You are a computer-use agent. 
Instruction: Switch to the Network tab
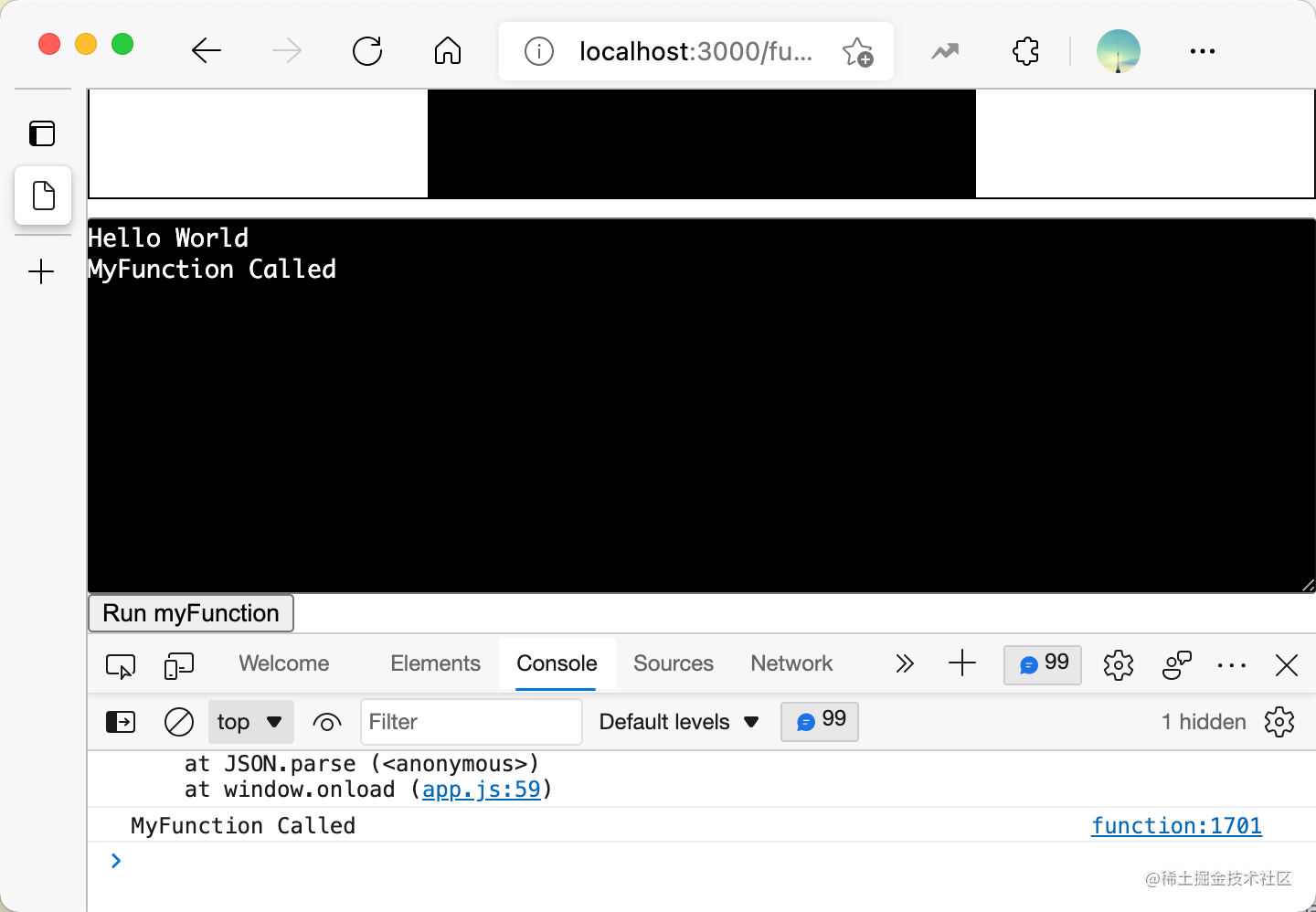(x=791, y=663)
